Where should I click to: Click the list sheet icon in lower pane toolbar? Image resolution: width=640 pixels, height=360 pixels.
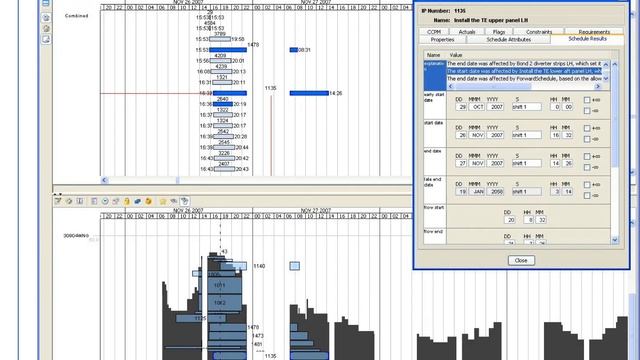pyautogui.click(x=94, y=201)
